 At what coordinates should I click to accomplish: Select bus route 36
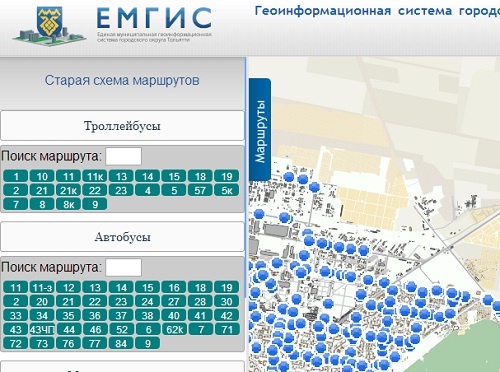click(x=95, y=315)
